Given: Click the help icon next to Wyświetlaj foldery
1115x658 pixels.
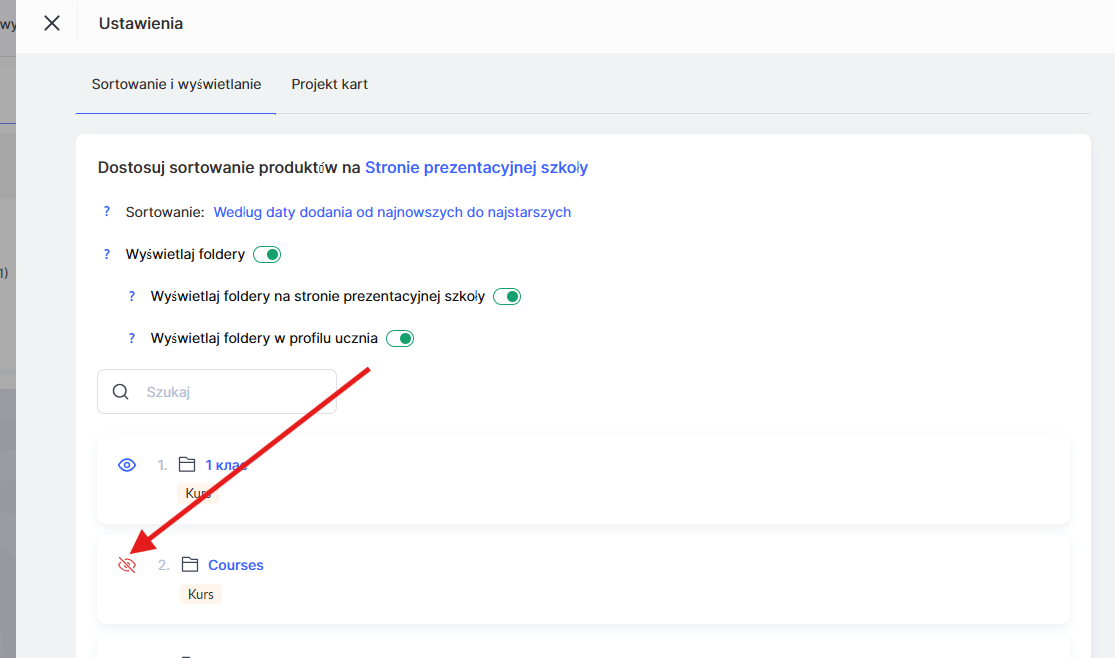Looking at the screenshot, I should [x=107, y=254].
